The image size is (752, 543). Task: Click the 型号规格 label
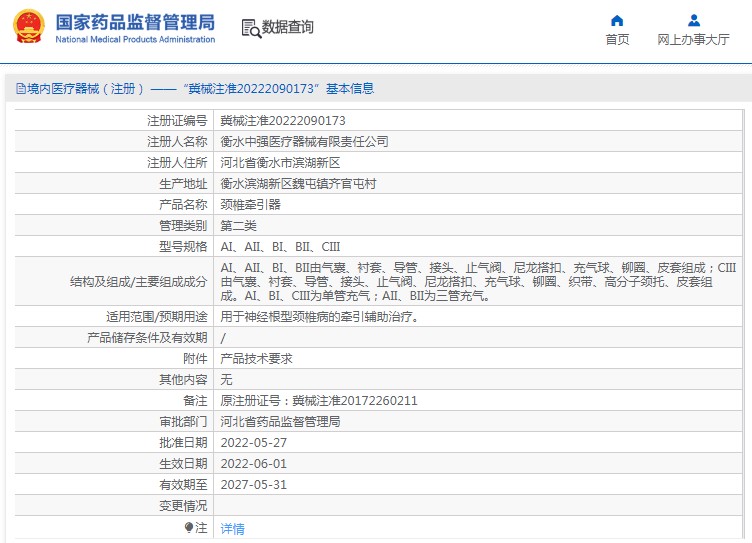183,247
